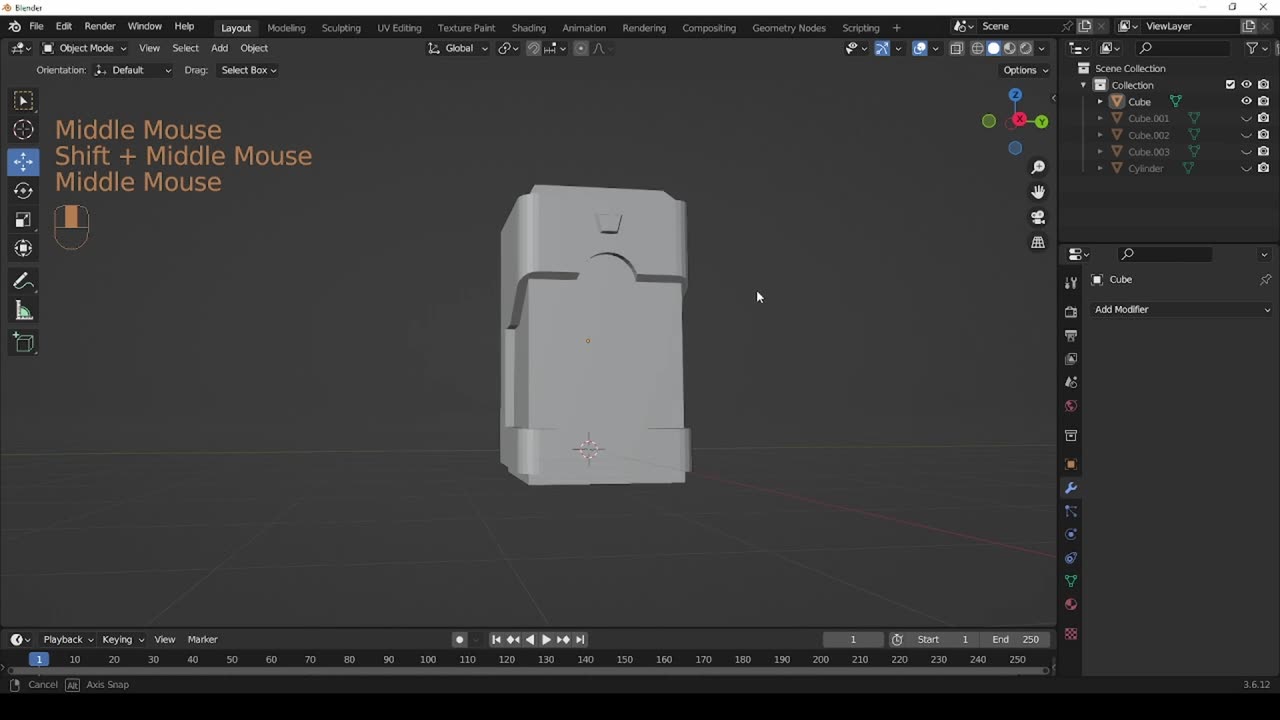Show Cylinder in viewport
Viewport: 1280px width, 720px height.
point(1246,168)
